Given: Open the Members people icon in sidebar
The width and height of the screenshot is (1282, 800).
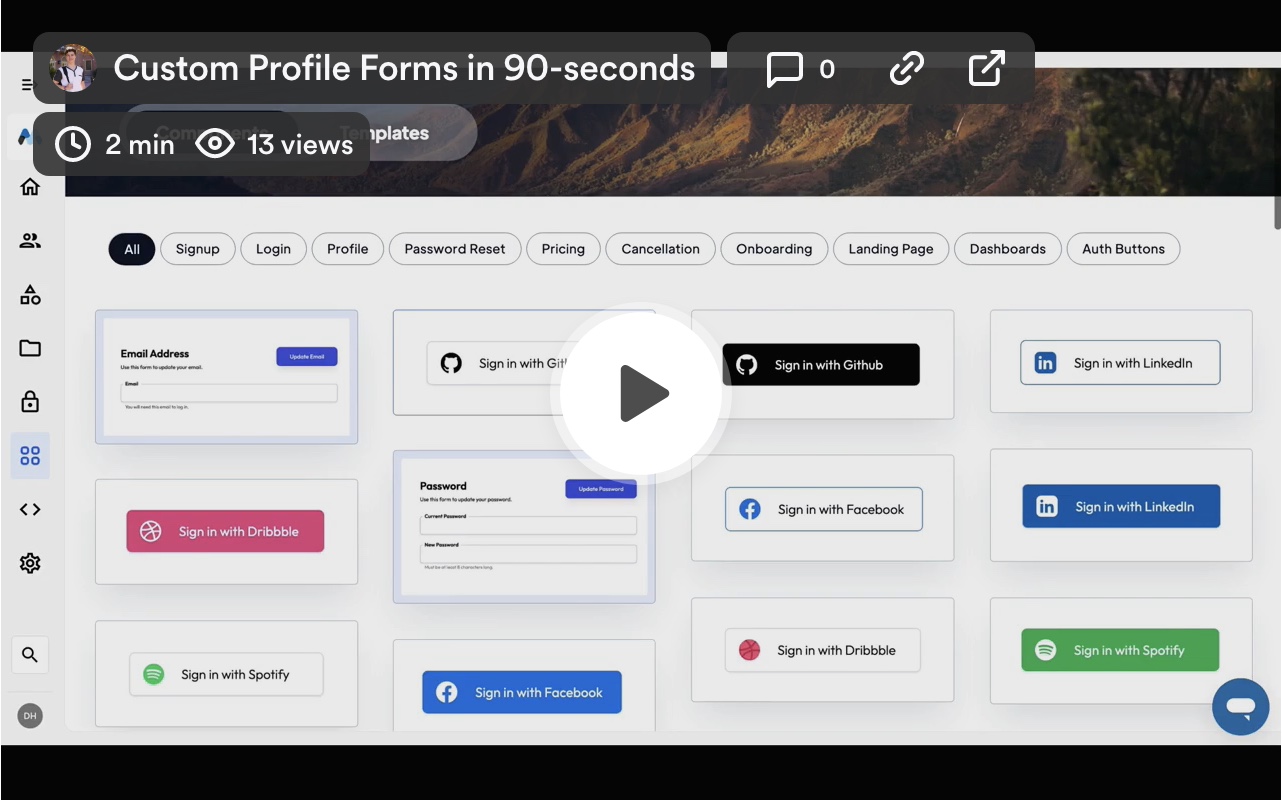Looking at the screenshot, I should (30, 241).
